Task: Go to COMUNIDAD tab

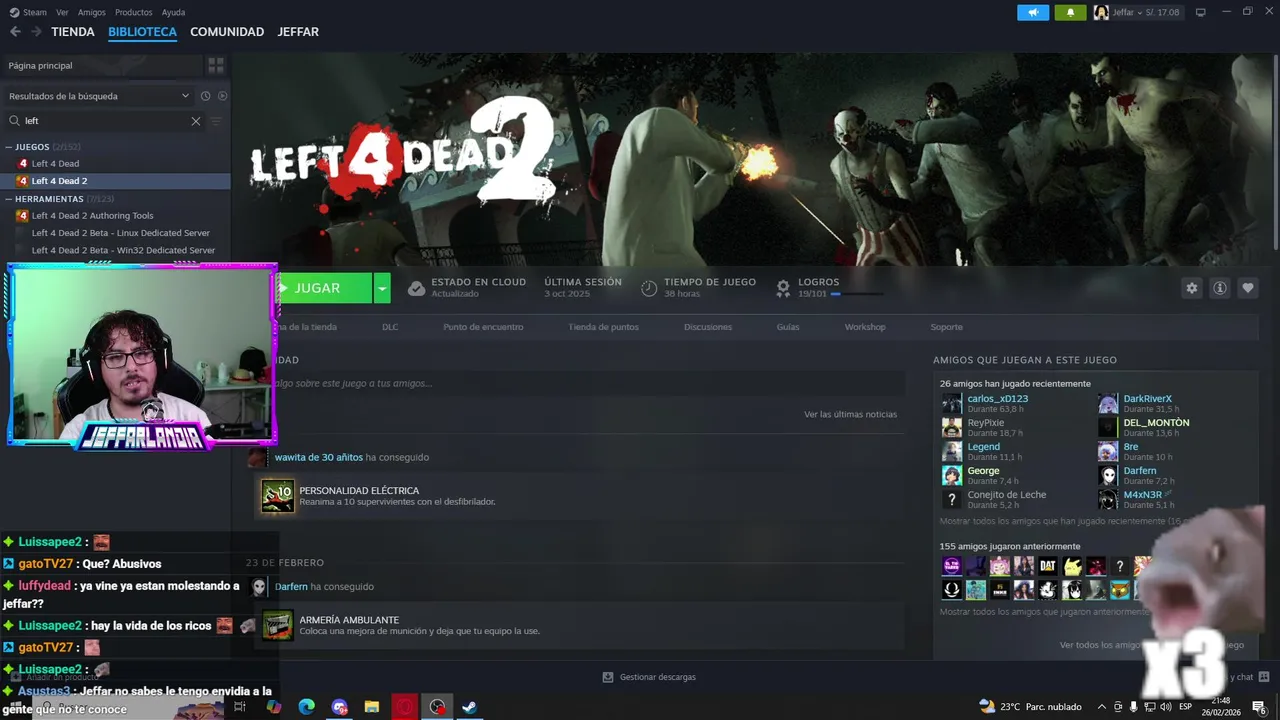Action: 227,32
